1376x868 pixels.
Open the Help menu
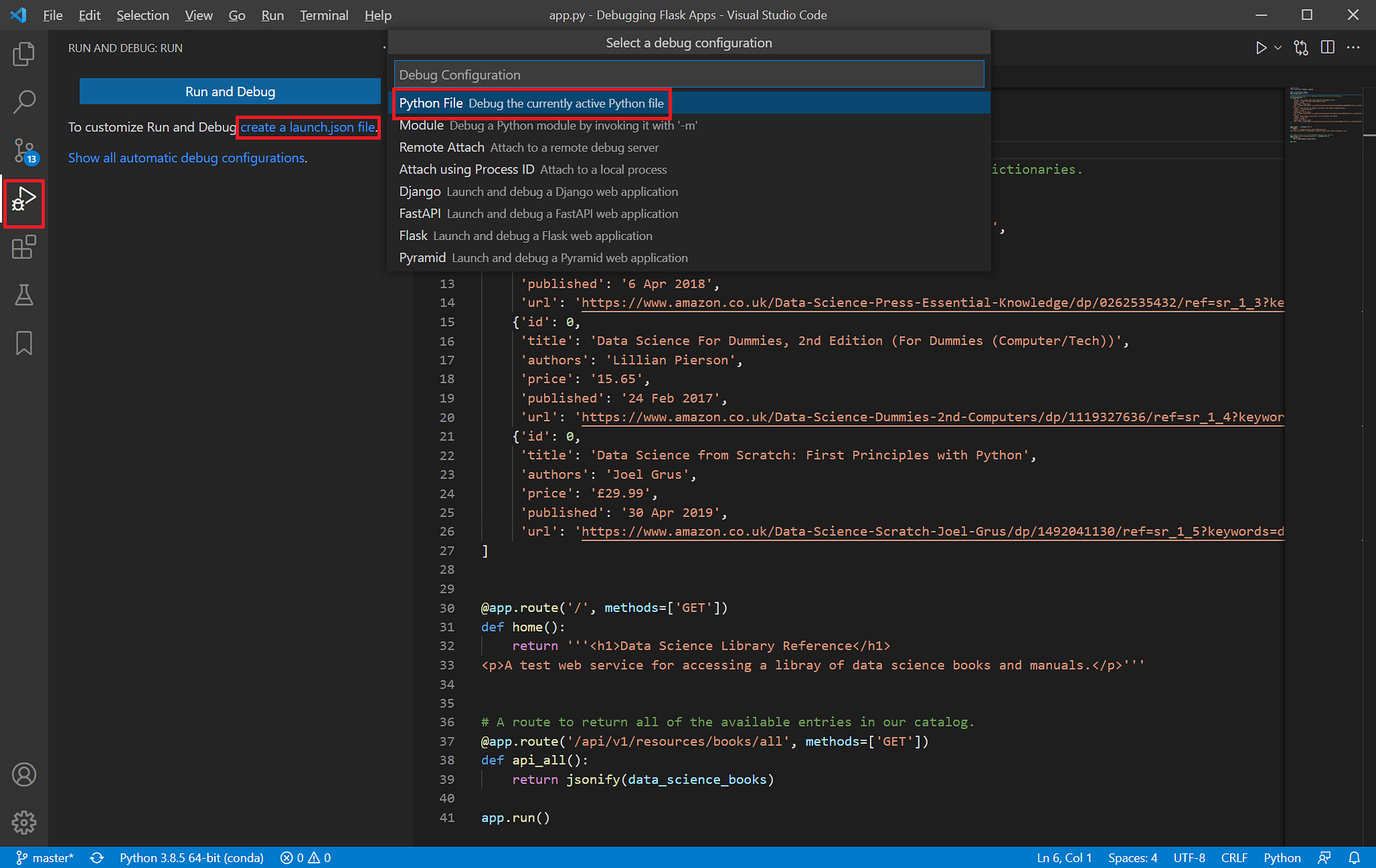(378, 15)
